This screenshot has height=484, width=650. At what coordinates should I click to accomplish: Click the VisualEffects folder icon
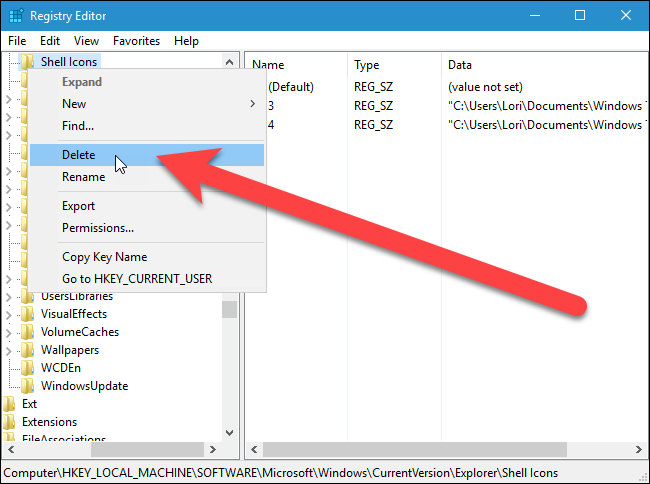[27, 314]
